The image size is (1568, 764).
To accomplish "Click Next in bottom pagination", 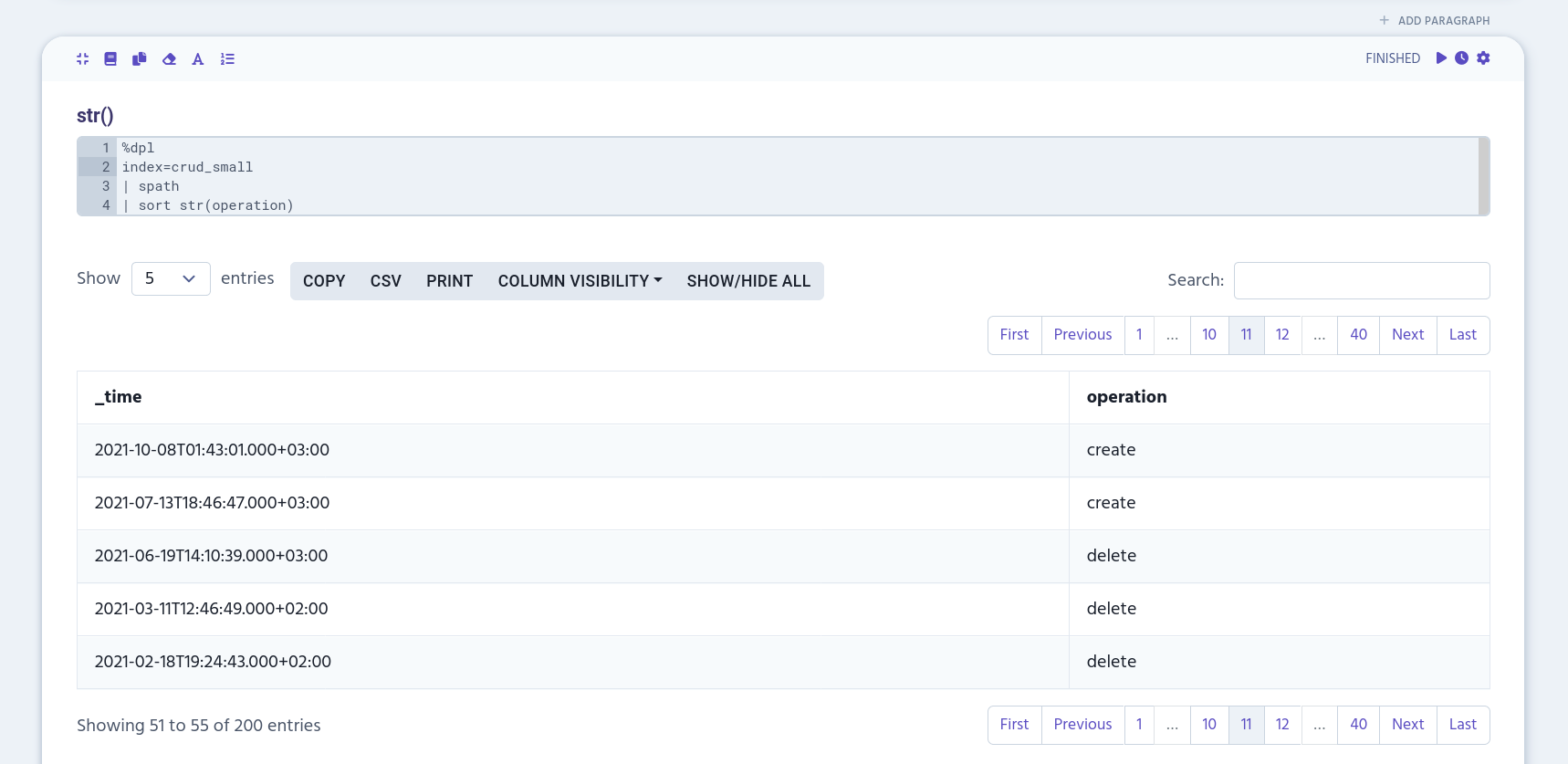I will click(1408, 725).
